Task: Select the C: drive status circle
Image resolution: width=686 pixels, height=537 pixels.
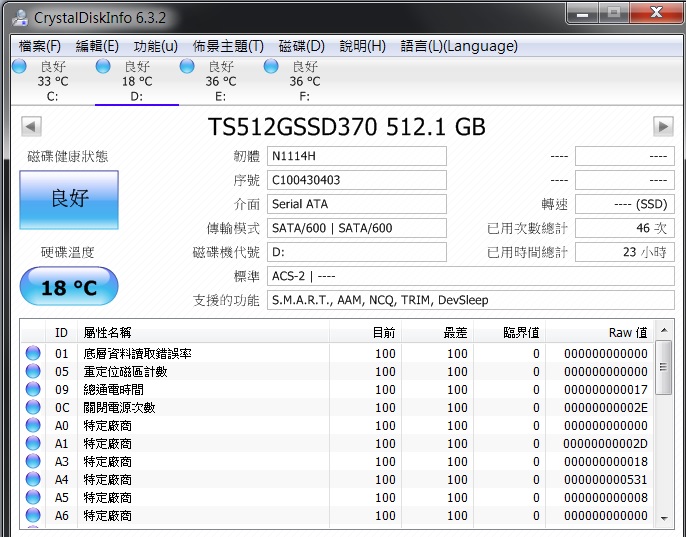Action: click(19, 67)
